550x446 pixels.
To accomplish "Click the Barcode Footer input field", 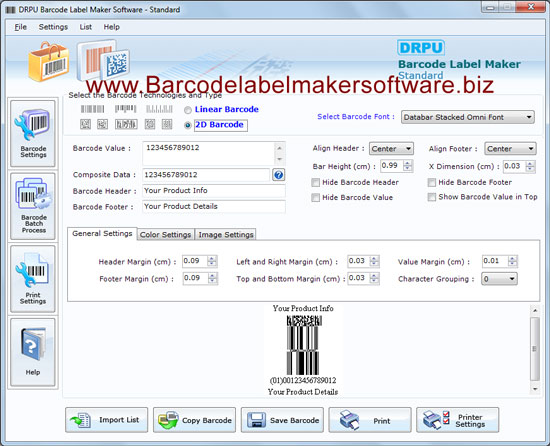I will (214, 206).
